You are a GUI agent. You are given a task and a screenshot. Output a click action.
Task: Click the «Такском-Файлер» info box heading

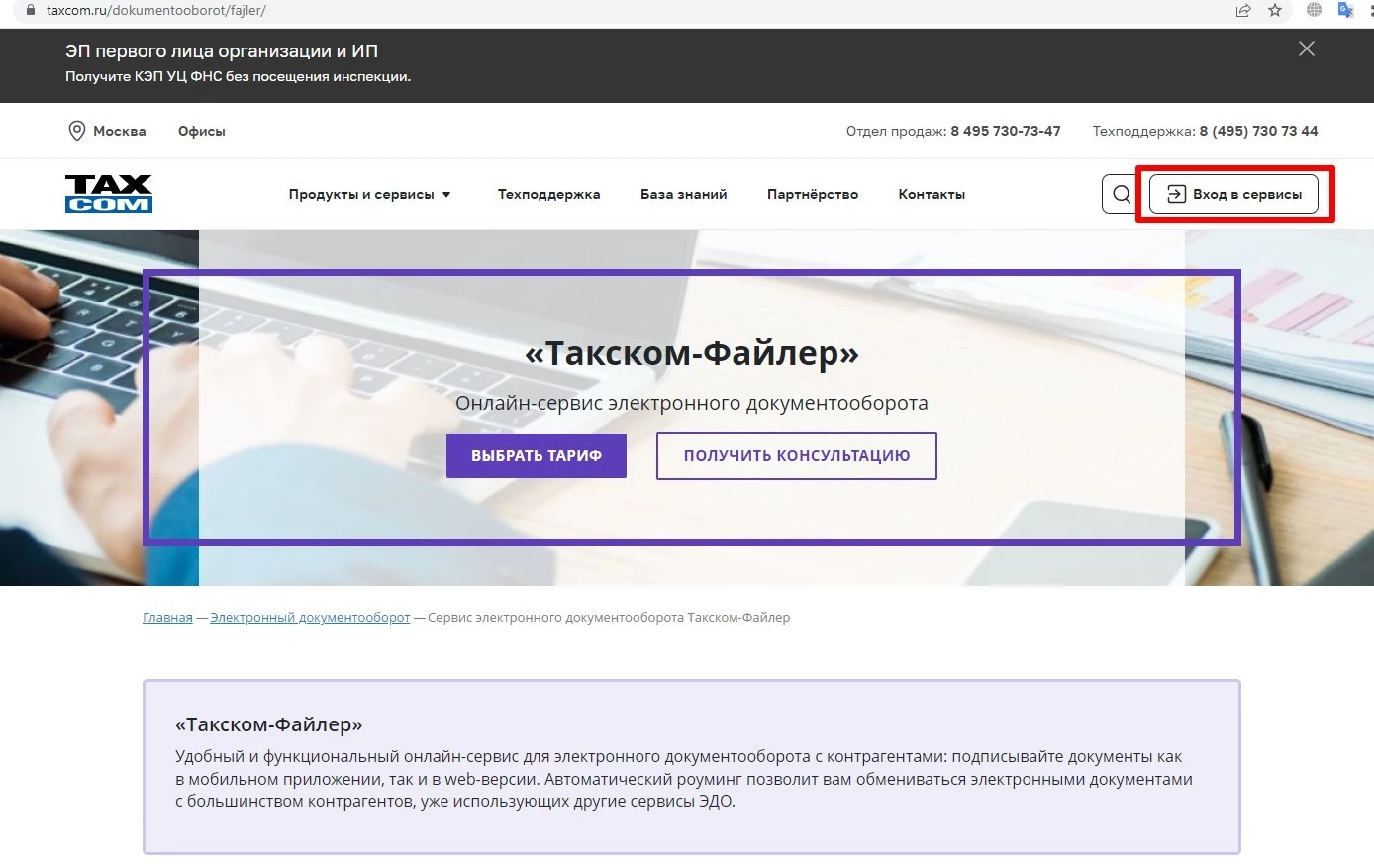269,724
